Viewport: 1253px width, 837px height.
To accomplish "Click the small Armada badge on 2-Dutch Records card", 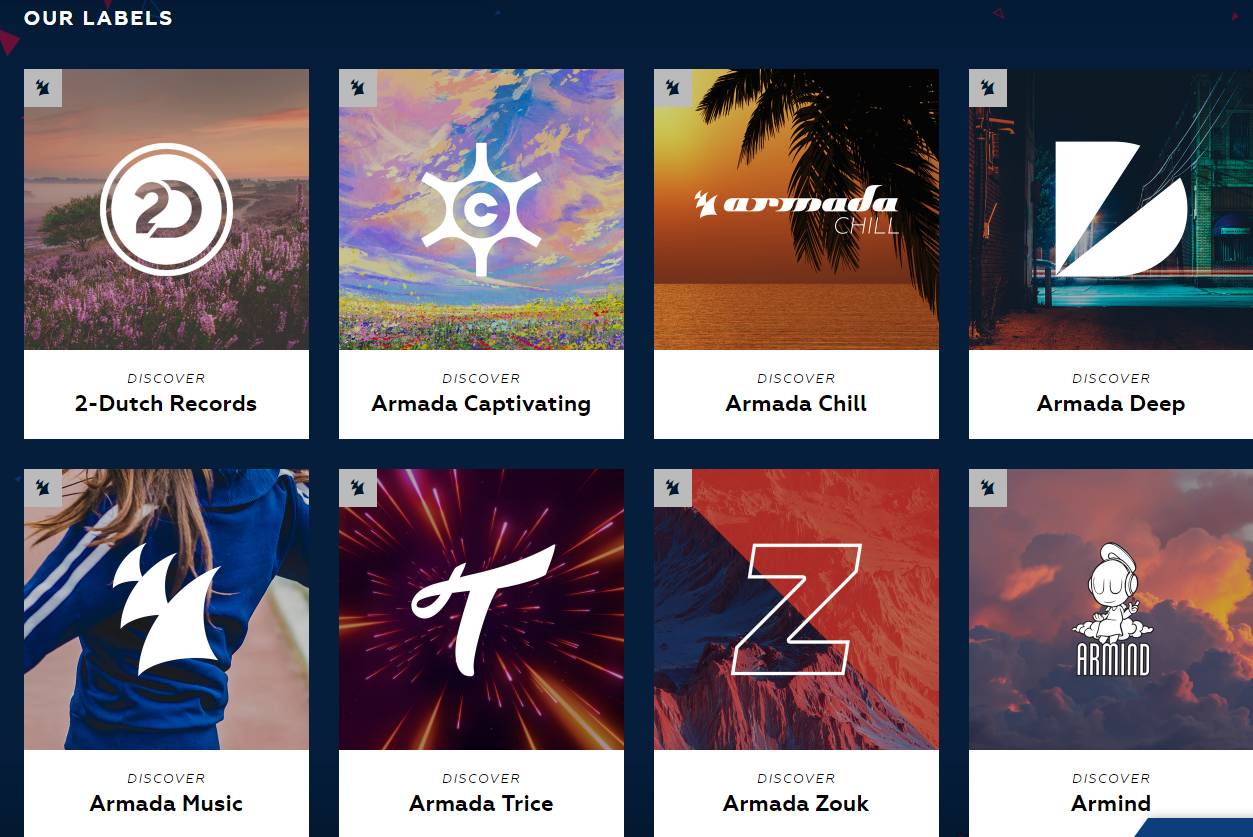I will point(43,88).
